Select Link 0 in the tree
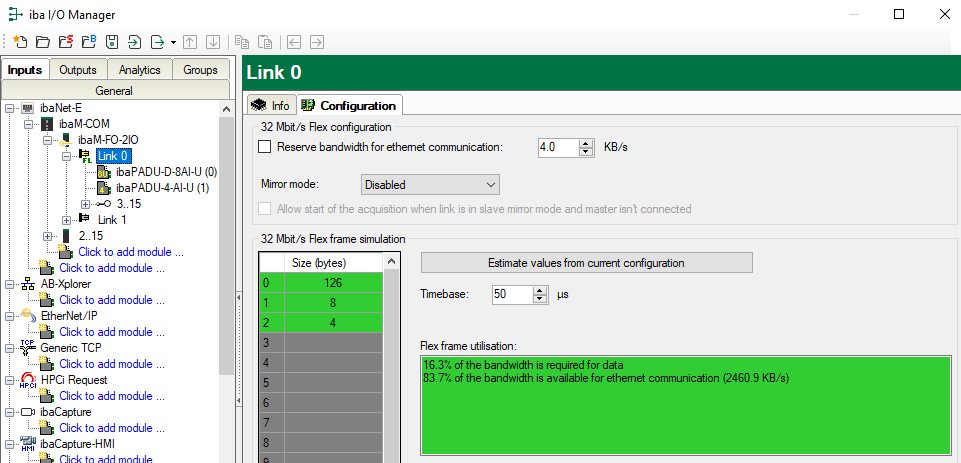The width and height of the screenshot is (961, 463). click(x=113, y=156)
